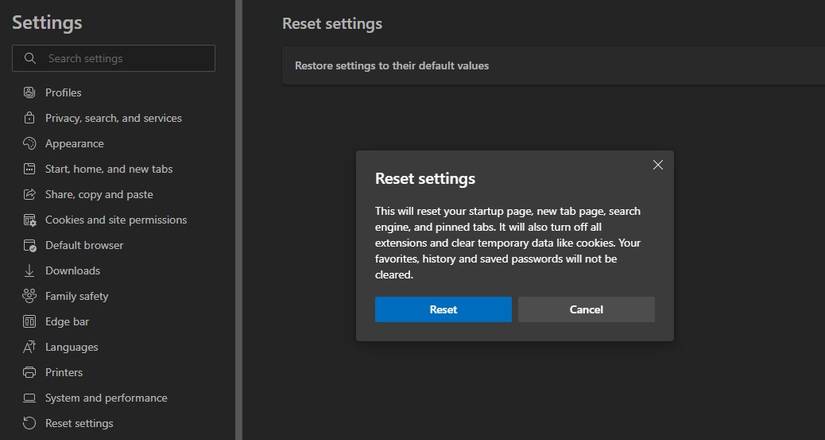Image resolution: width=825 pixels, height=440 pixels.
Task: Click the Privacy, search, and services lock icon
Action: coord(29,118)
